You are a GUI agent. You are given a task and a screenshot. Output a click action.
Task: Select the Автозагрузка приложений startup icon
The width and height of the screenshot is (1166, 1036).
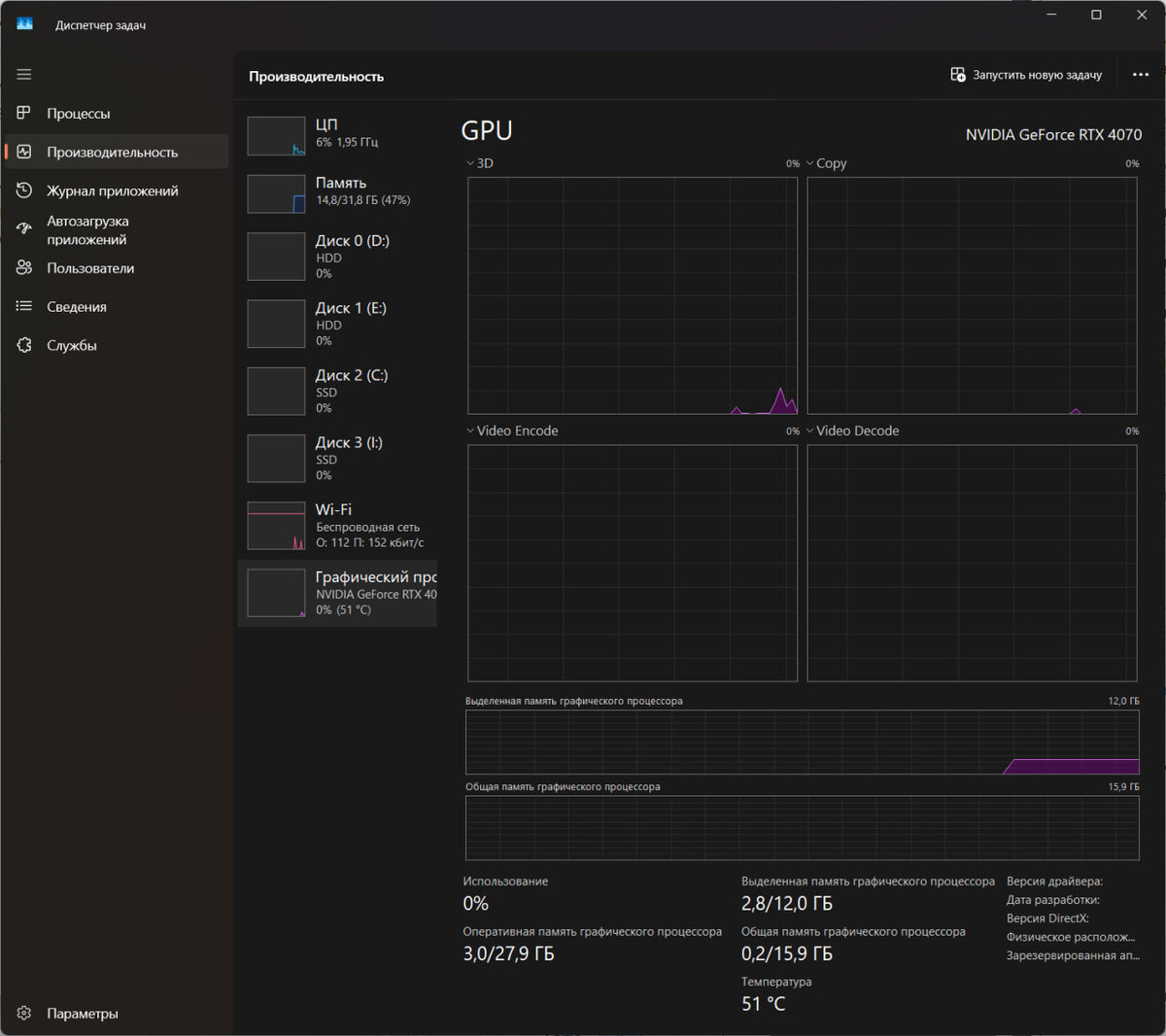(x=24, y=229)
